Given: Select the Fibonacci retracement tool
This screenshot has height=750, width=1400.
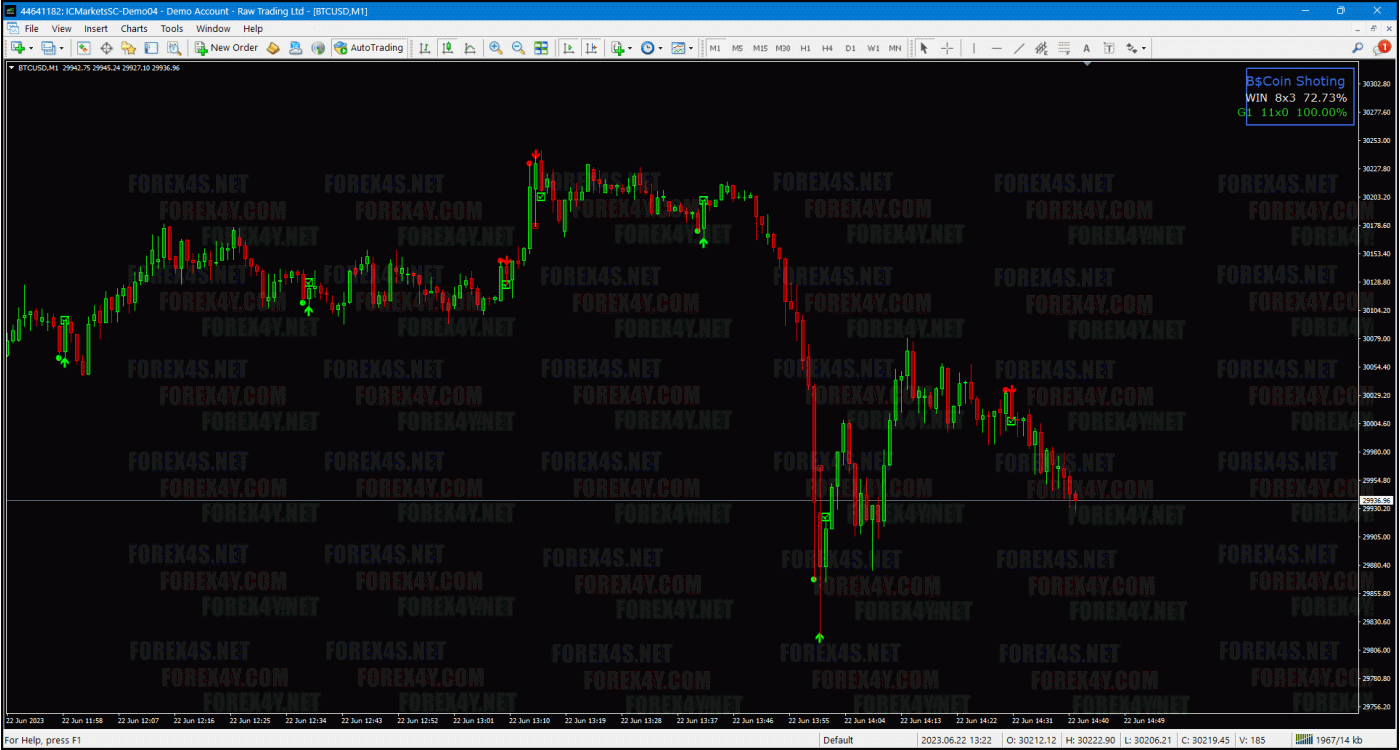Looking at the screenshot, I should coord(1064,48).
